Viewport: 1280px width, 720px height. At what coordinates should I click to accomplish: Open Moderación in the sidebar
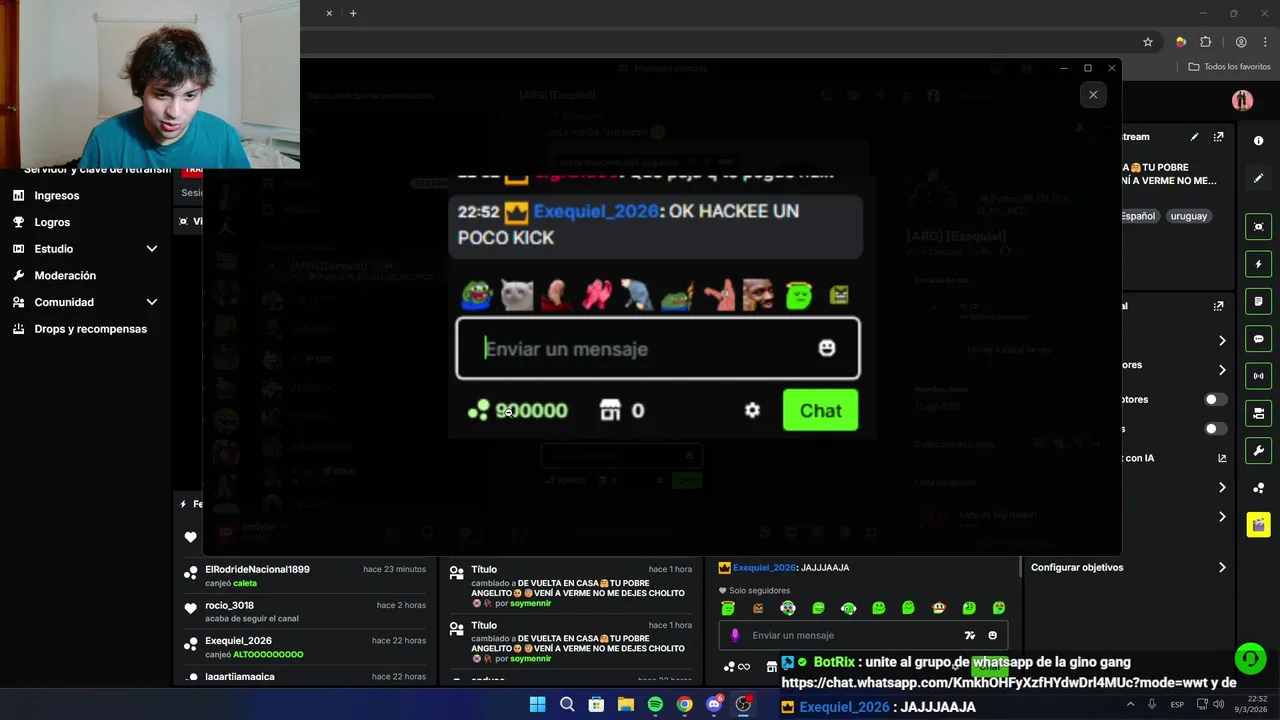click(x=65, y=275)
